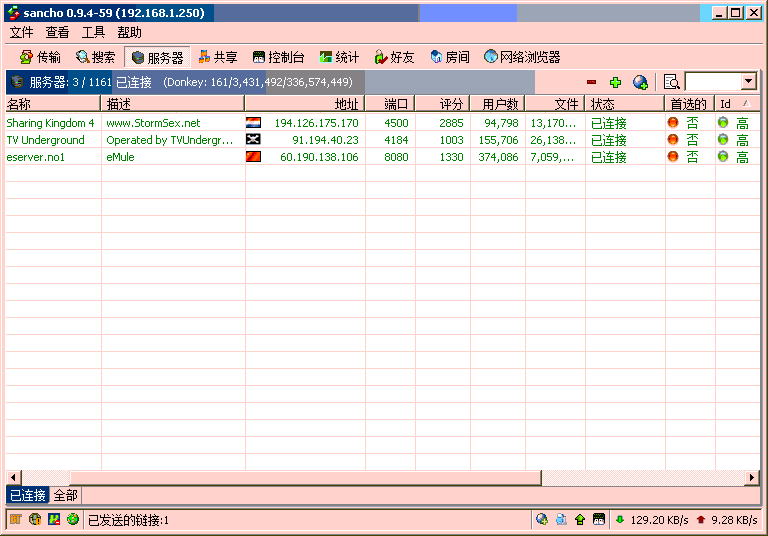Click the second network icon in the status bar
This screenshot has width=768, height=536.
click(x=35, y=519)
